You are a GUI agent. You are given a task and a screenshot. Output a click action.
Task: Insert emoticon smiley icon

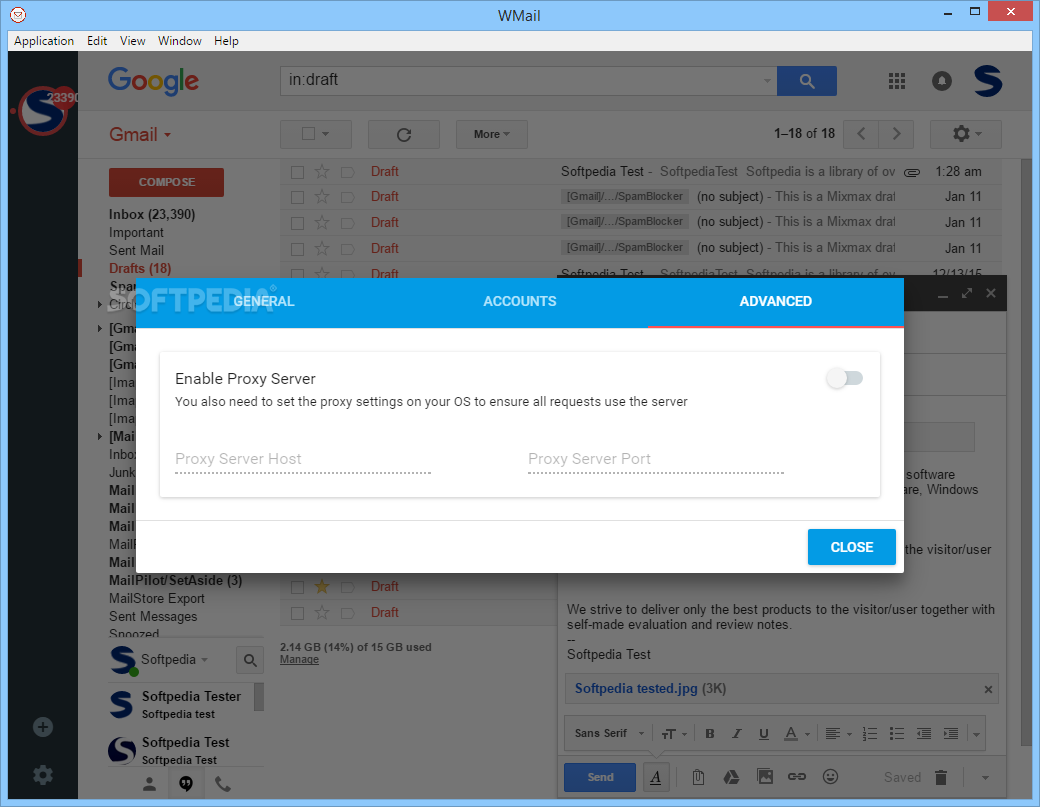(830, 776)
